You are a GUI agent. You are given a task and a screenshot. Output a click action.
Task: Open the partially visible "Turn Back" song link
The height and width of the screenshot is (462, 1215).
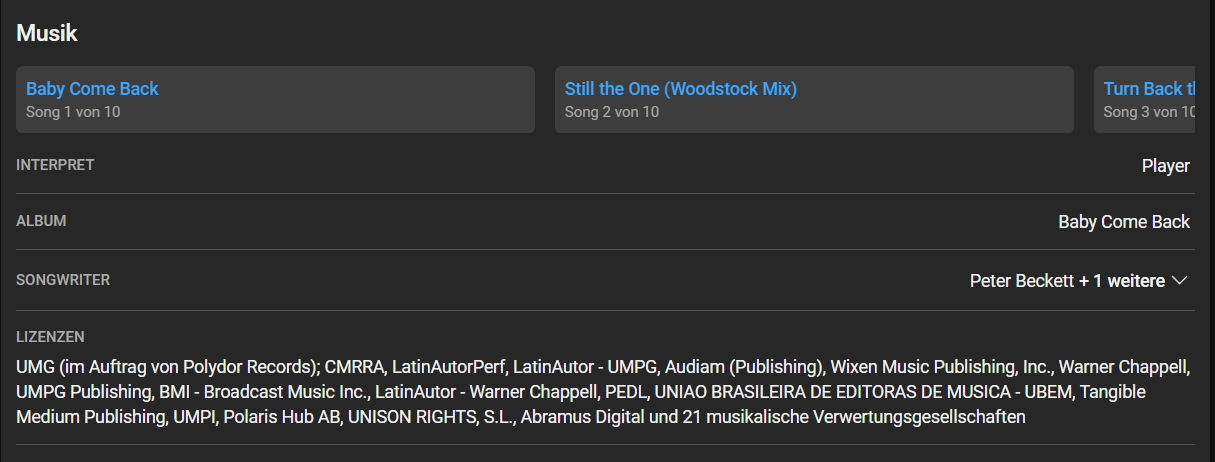(x=1149, y=89)
